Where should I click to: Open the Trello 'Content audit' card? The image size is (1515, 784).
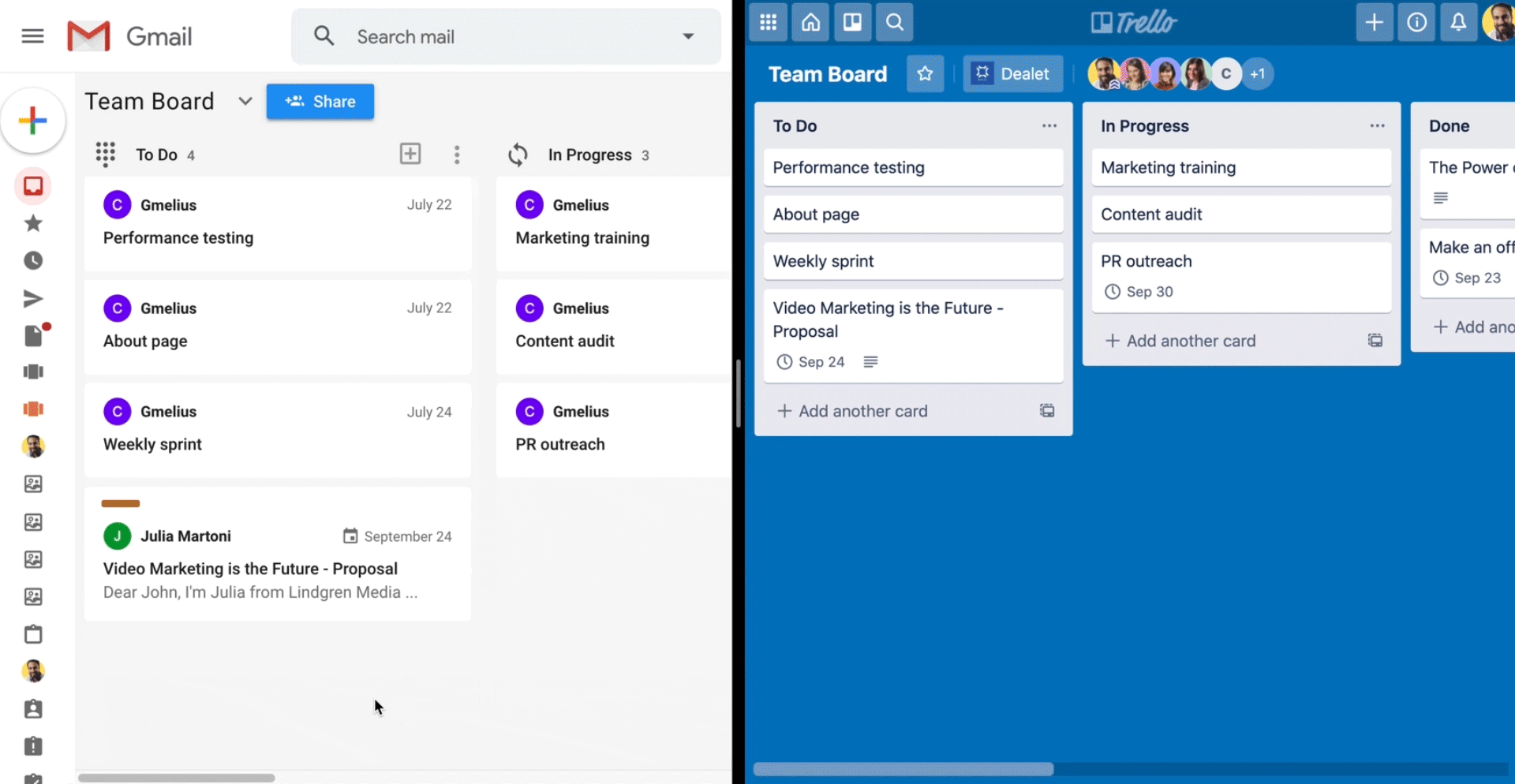pos(1242,215)
